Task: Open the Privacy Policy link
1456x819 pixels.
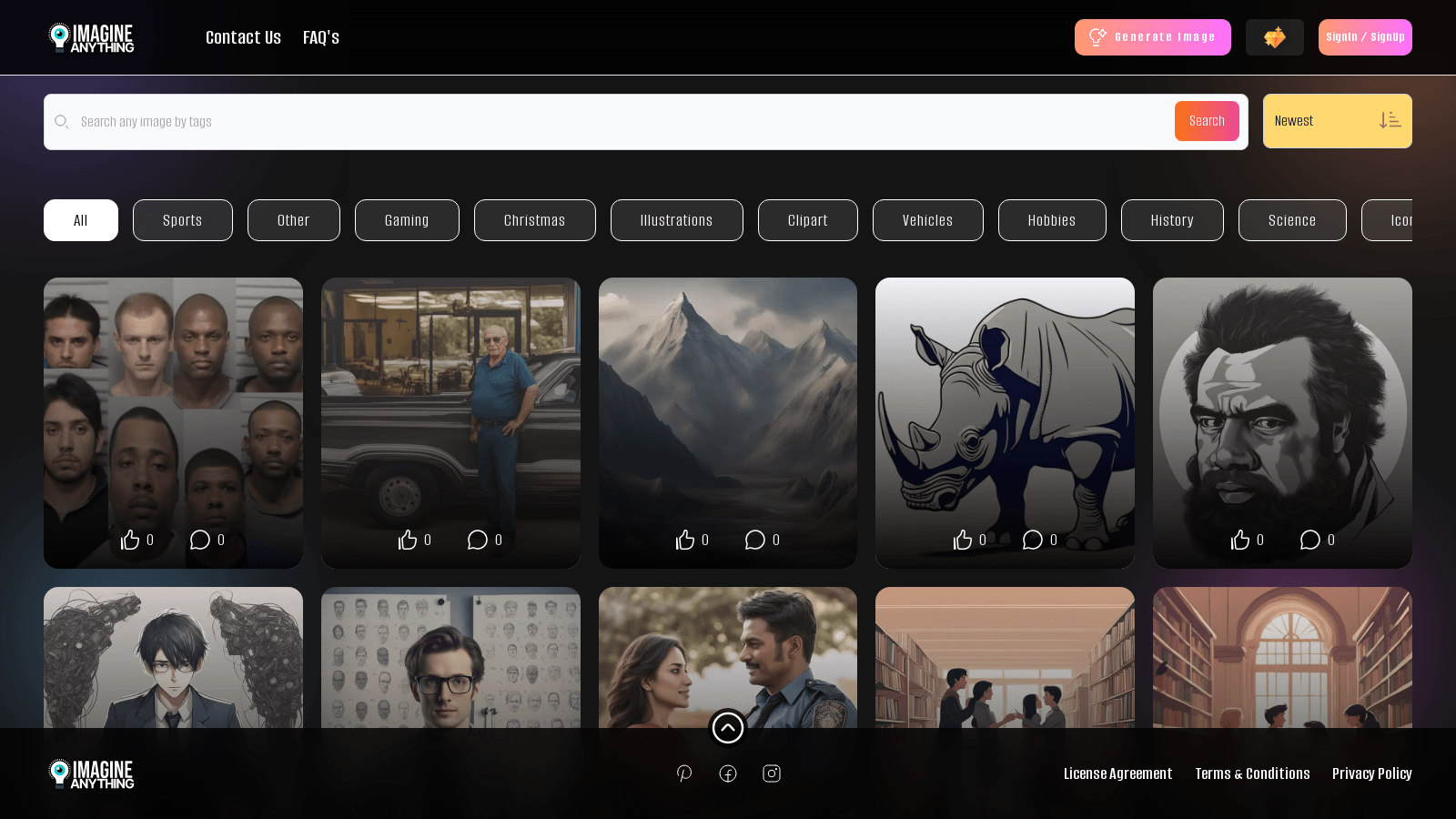Action: 1372,773
